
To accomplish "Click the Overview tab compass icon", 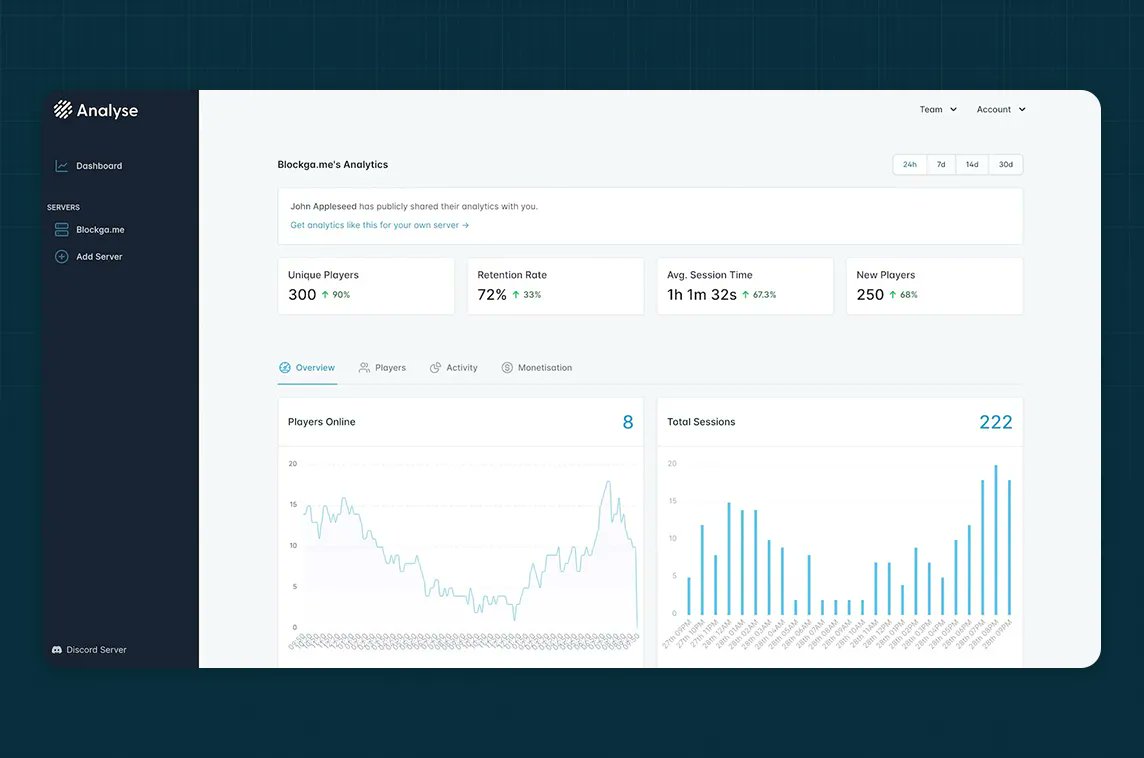I will point(285,368).
